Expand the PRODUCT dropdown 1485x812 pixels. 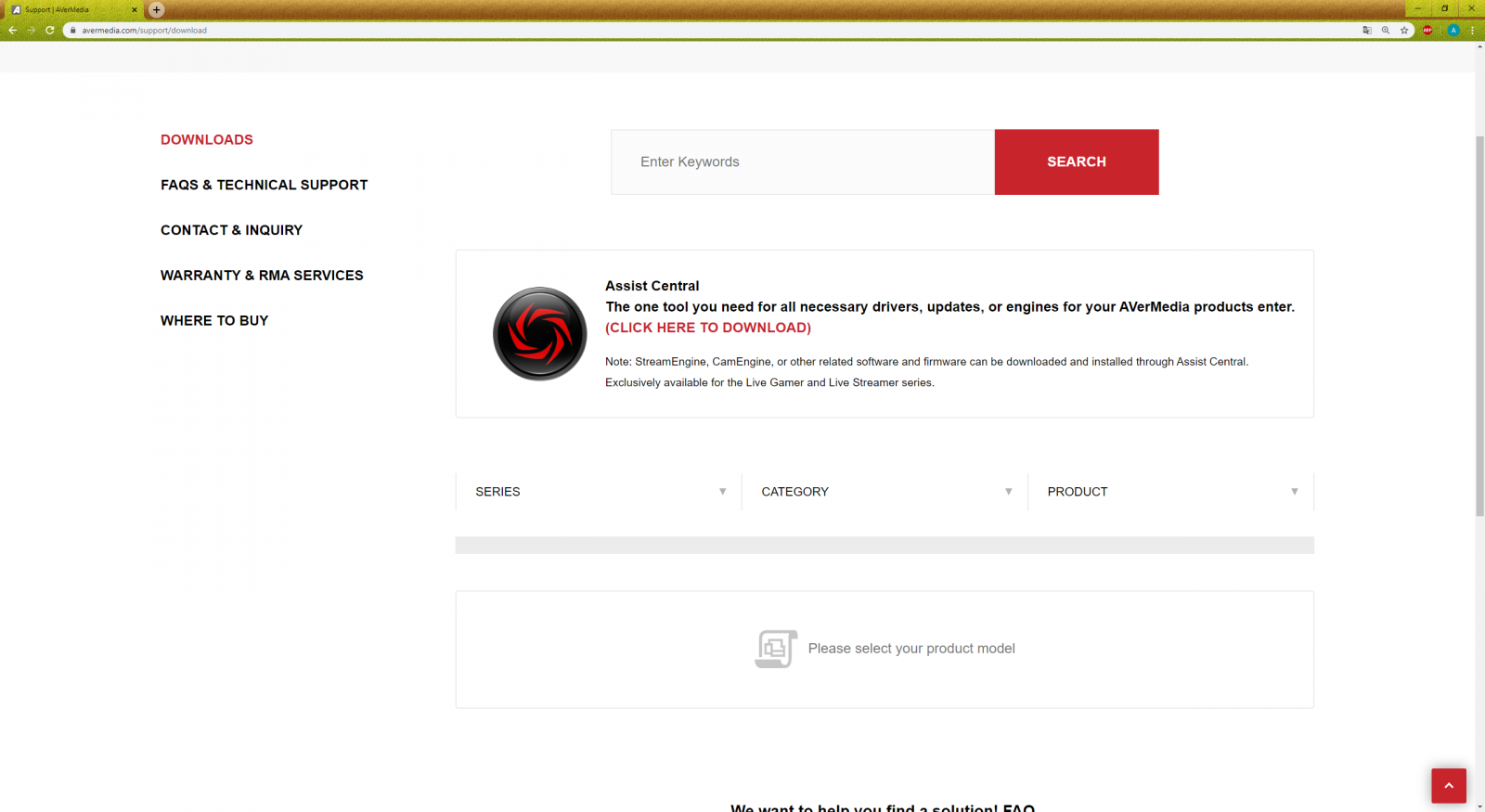(1170, 492)
